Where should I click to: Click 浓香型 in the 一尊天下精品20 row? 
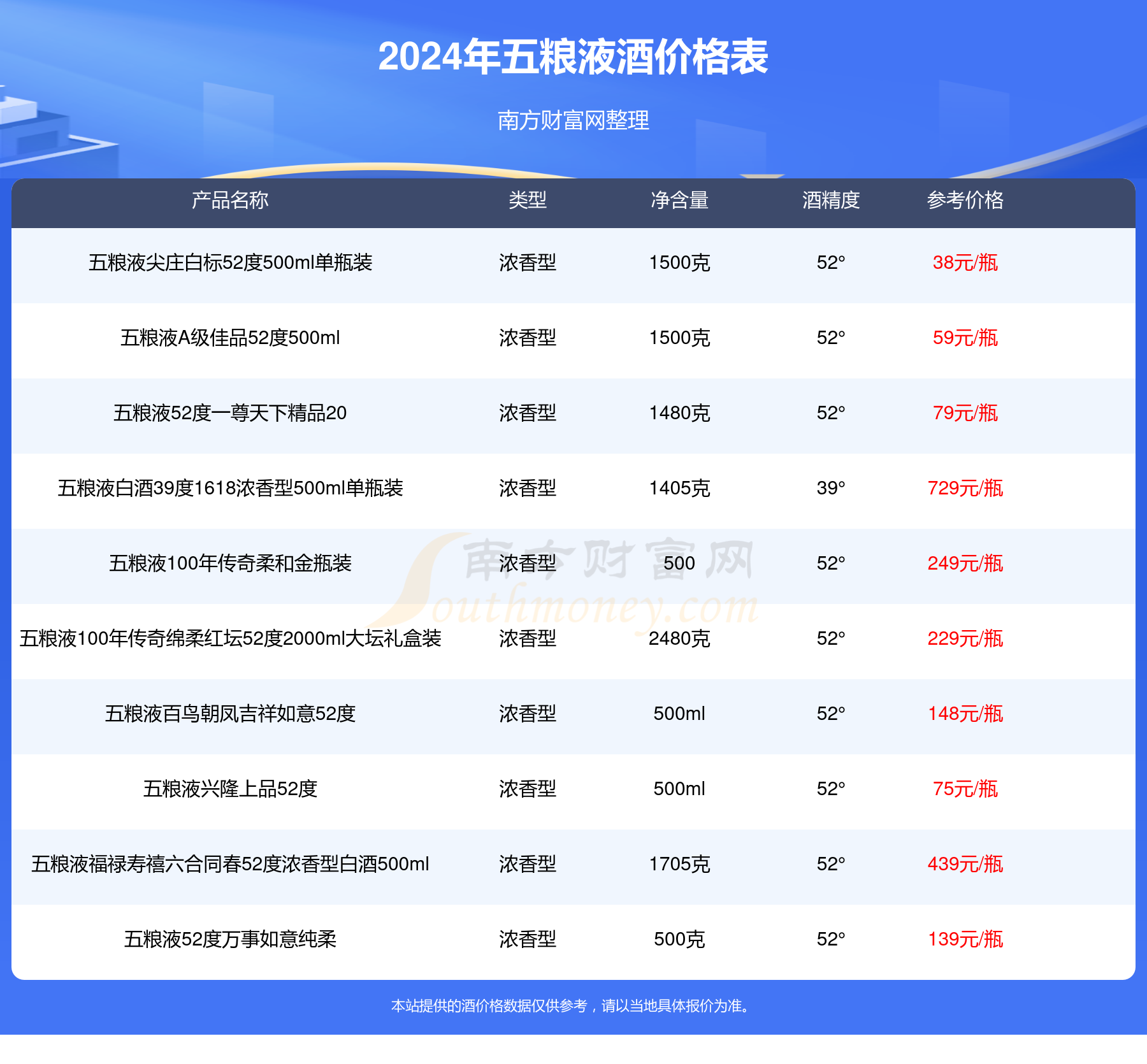(x=528, y=413)
